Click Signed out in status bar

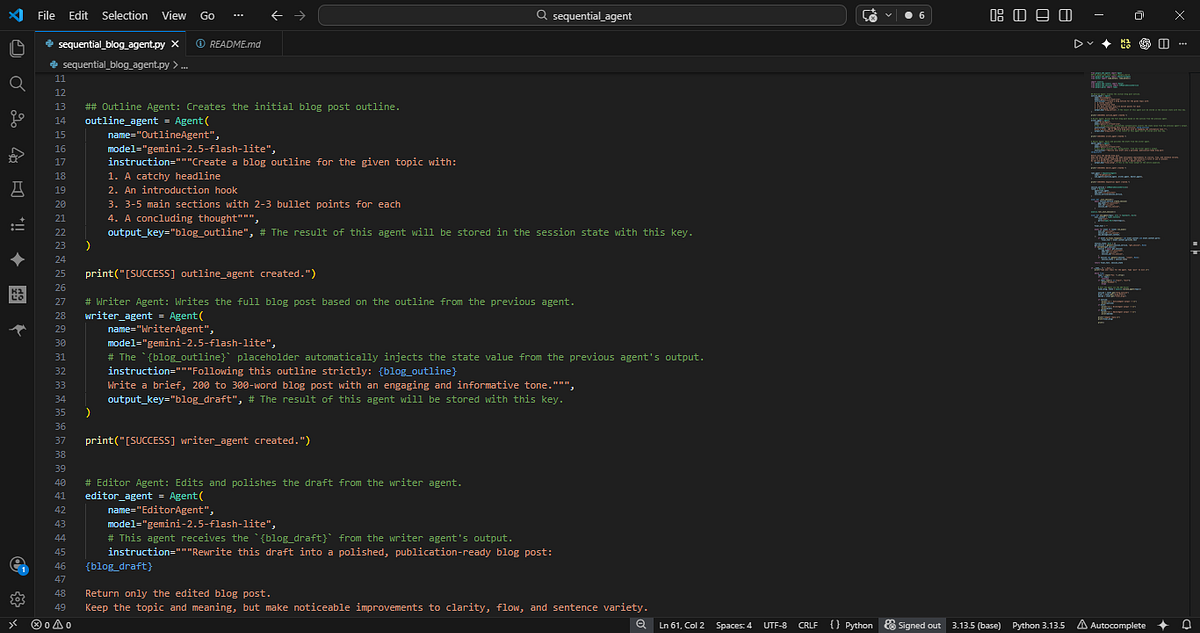[x=912, y=625]
